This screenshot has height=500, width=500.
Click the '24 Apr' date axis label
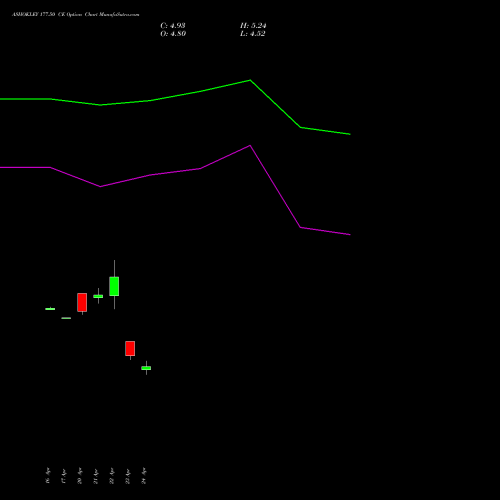pos(144,475)
